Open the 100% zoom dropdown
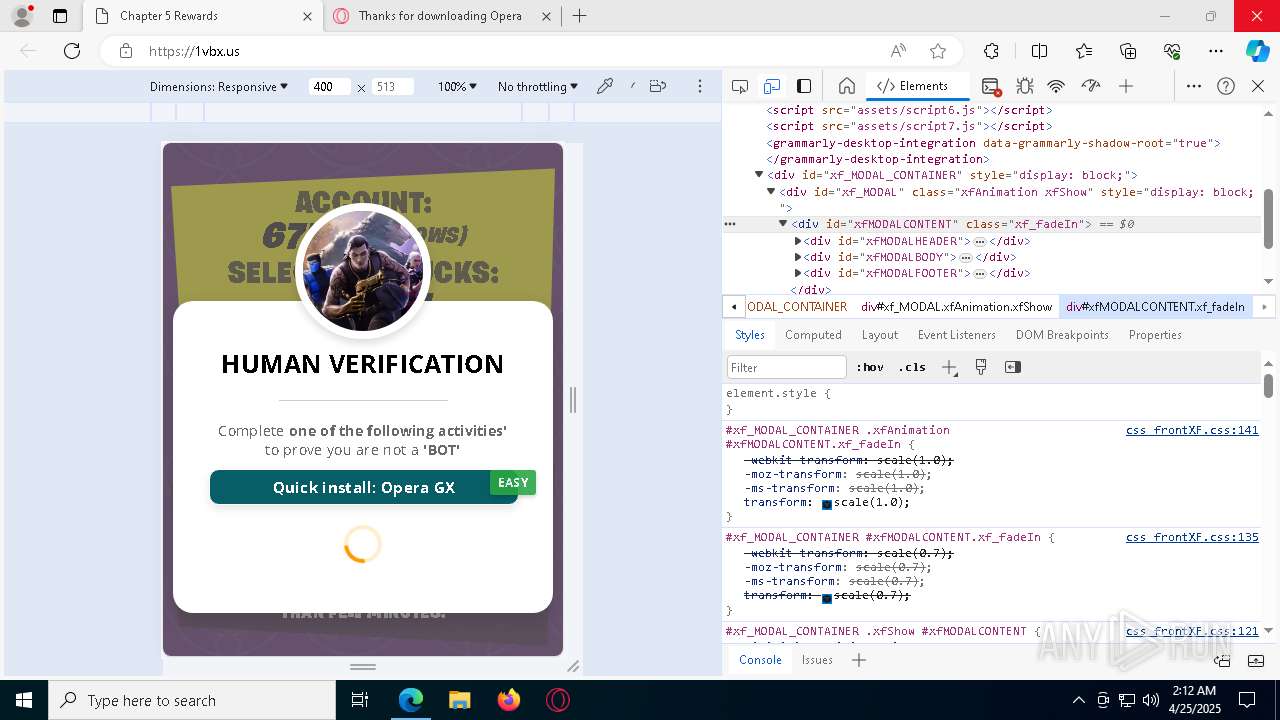The height and width of the screenshot is (720, 1280). click(x=458, y=87)
